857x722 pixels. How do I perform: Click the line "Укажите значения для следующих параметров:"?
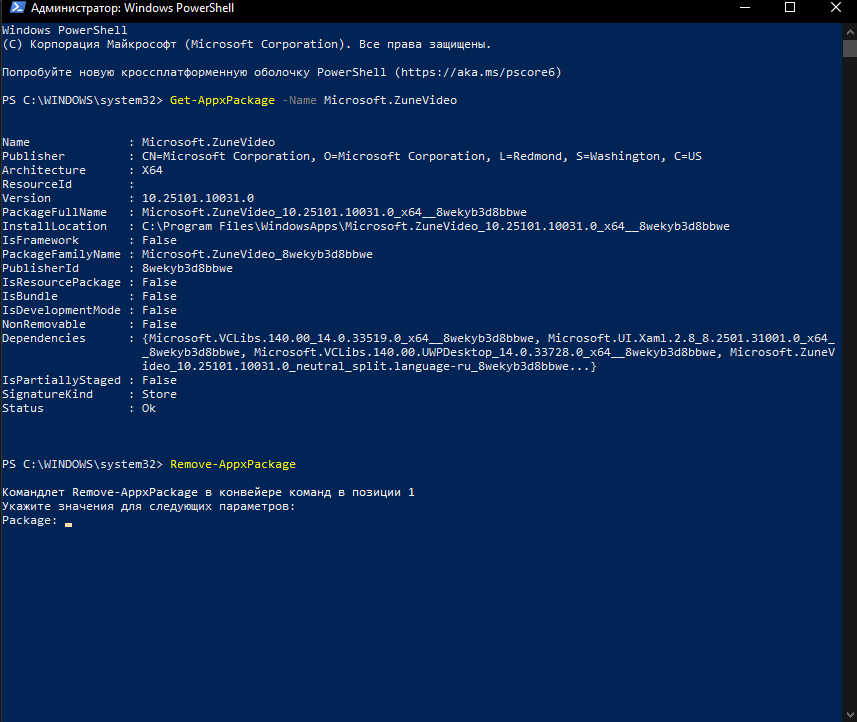pyautogui.click(x=148, y=506)
